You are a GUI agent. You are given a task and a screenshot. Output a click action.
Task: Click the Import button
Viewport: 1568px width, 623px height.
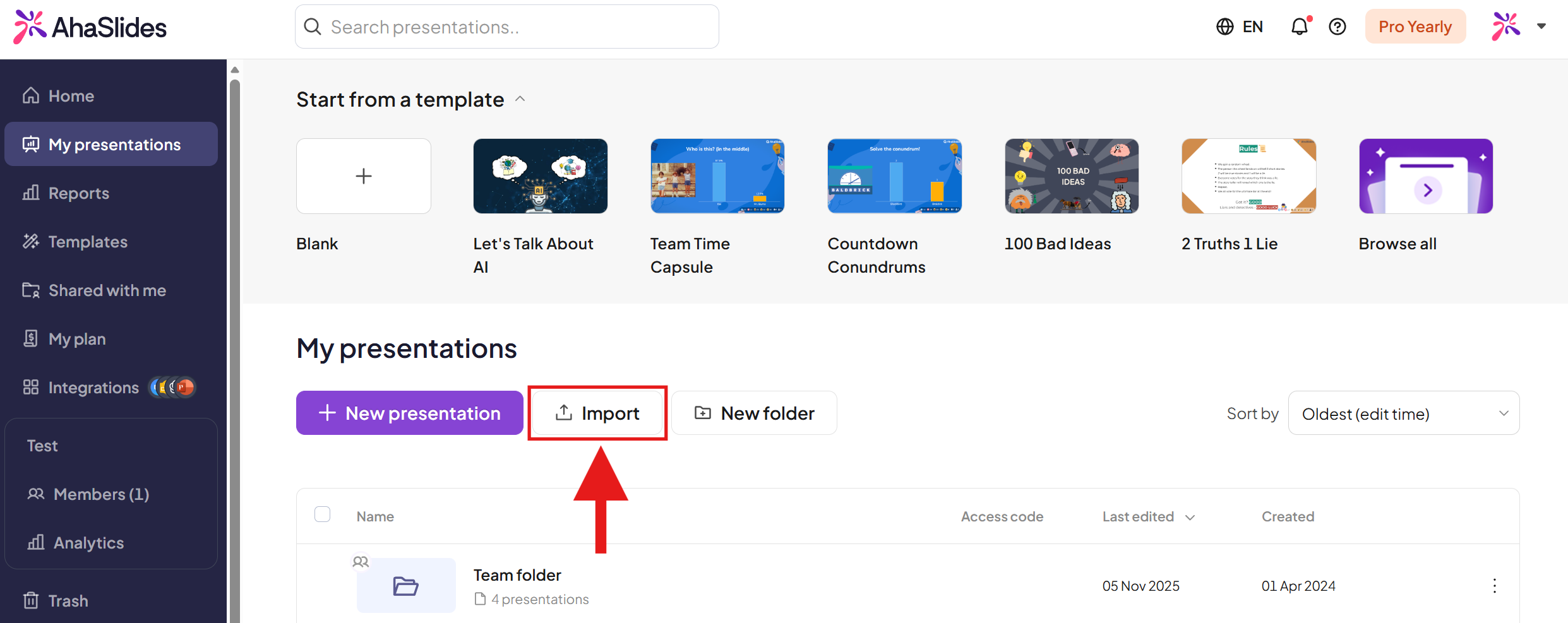tap(597, 413)
